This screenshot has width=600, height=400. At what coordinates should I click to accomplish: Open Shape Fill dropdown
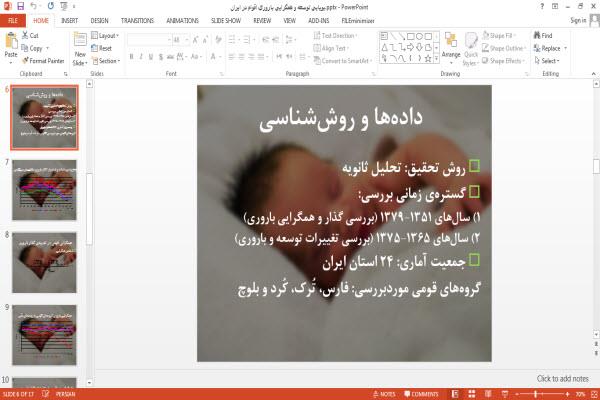tap(499, 36)
